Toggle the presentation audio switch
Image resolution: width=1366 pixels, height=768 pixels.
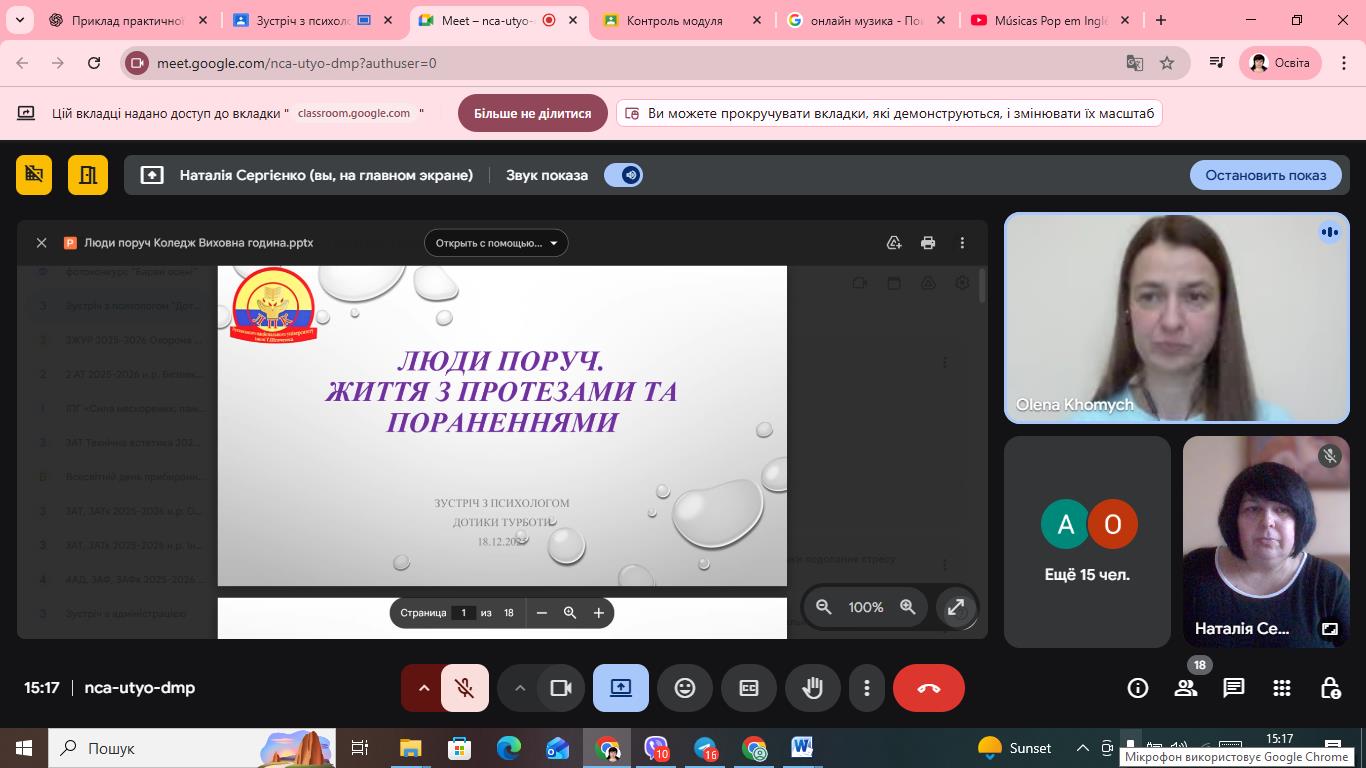pyautogui.click(x=623, y=175)
